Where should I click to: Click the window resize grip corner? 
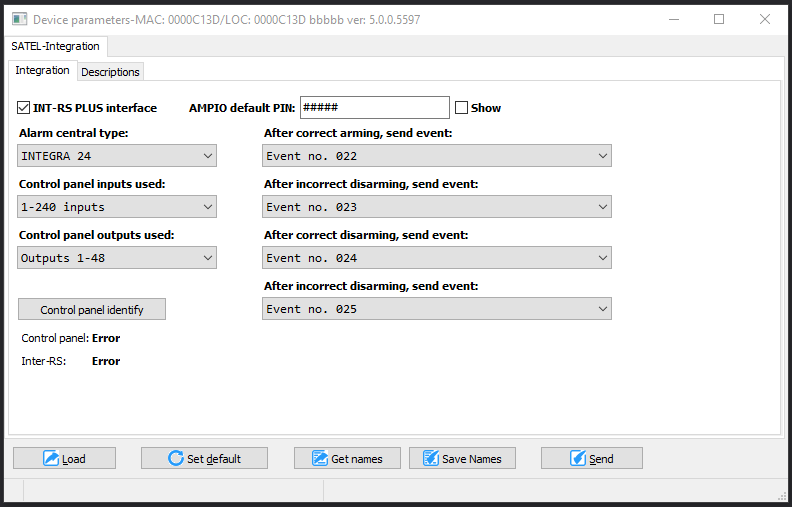point(782,496)
